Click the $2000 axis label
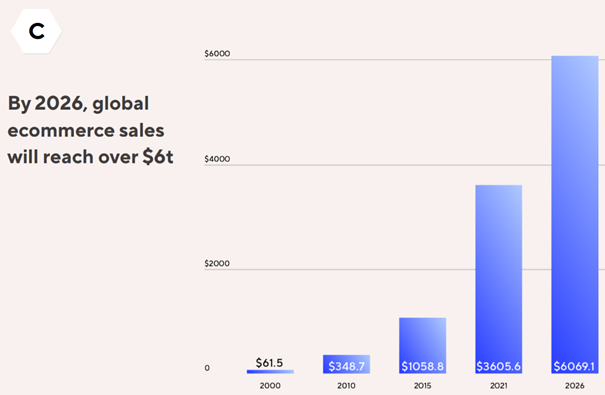 (x=217, y=263)
